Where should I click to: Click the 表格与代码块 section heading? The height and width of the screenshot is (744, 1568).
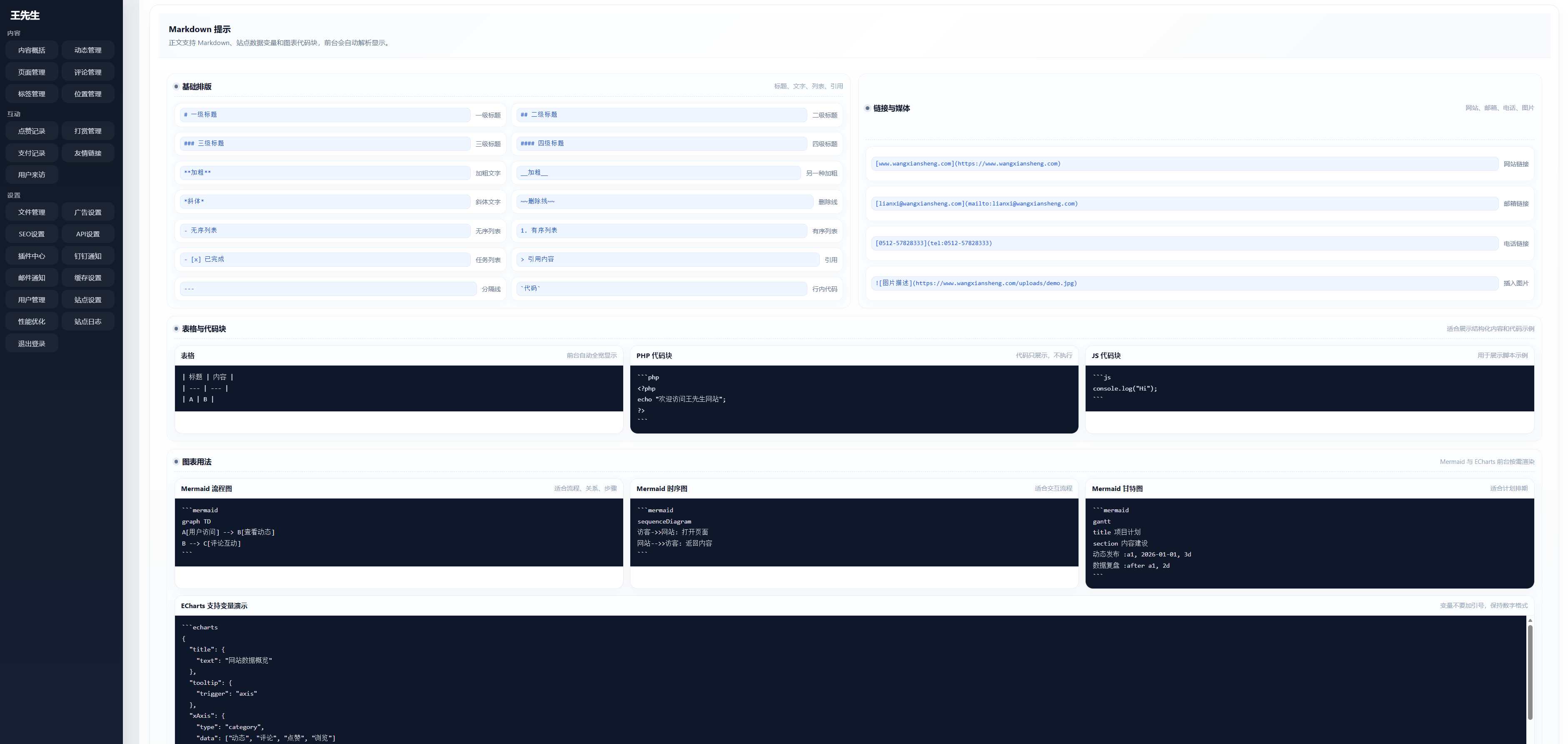(204, 329)
